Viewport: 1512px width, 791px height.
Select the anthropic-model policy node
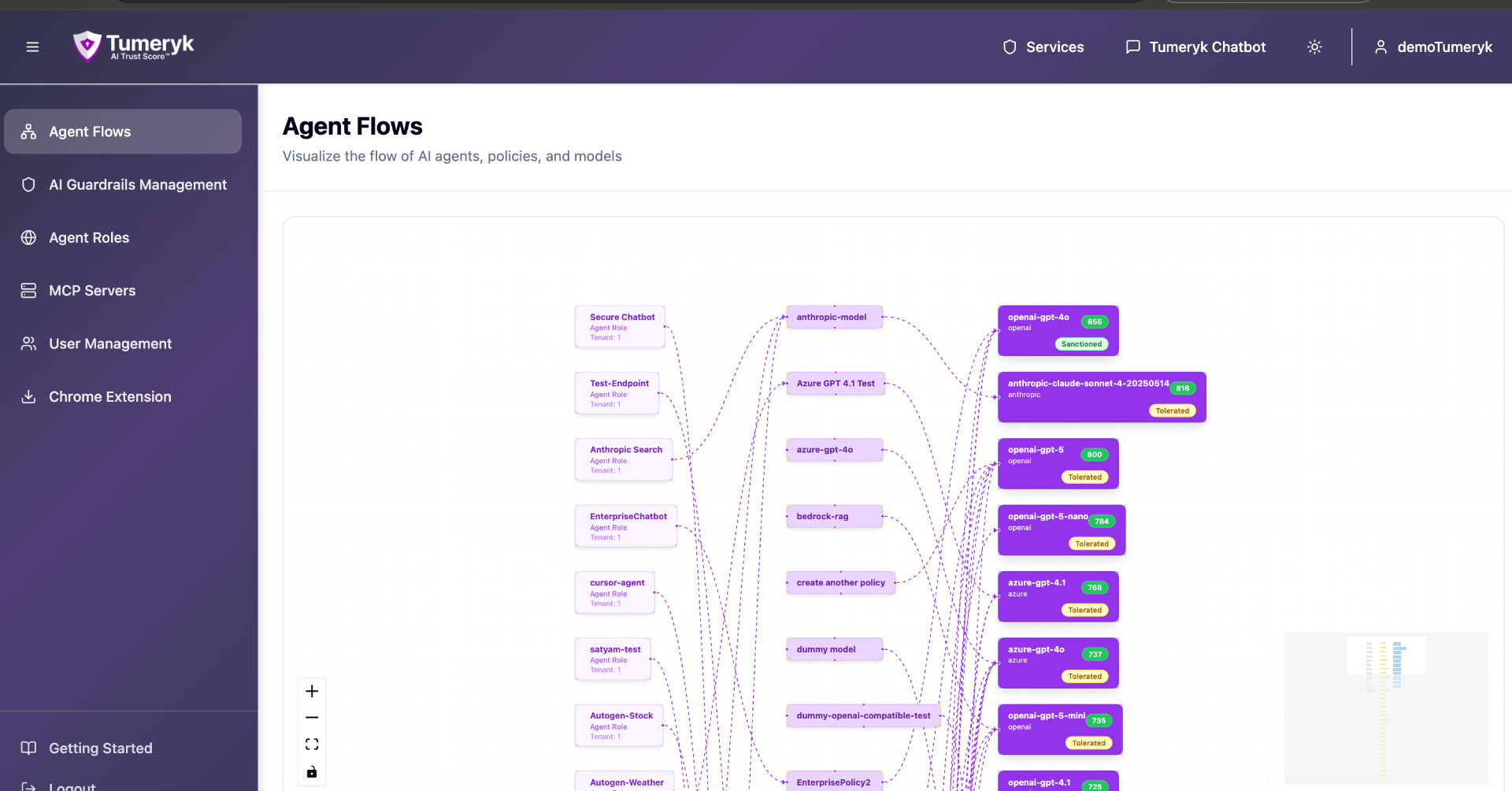pos(835,317)
